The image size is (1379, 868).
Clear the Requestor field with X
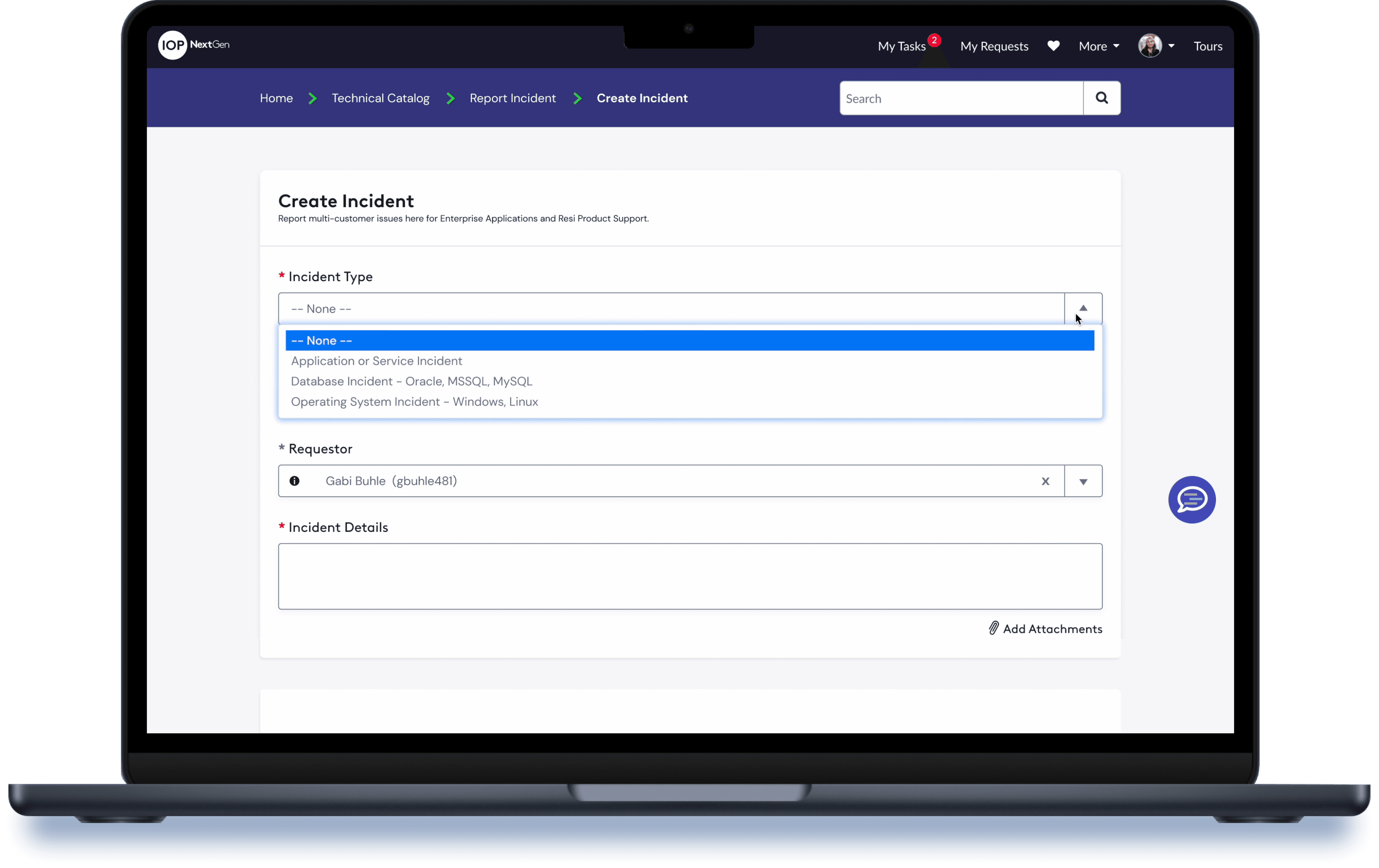pos(1045,481)
